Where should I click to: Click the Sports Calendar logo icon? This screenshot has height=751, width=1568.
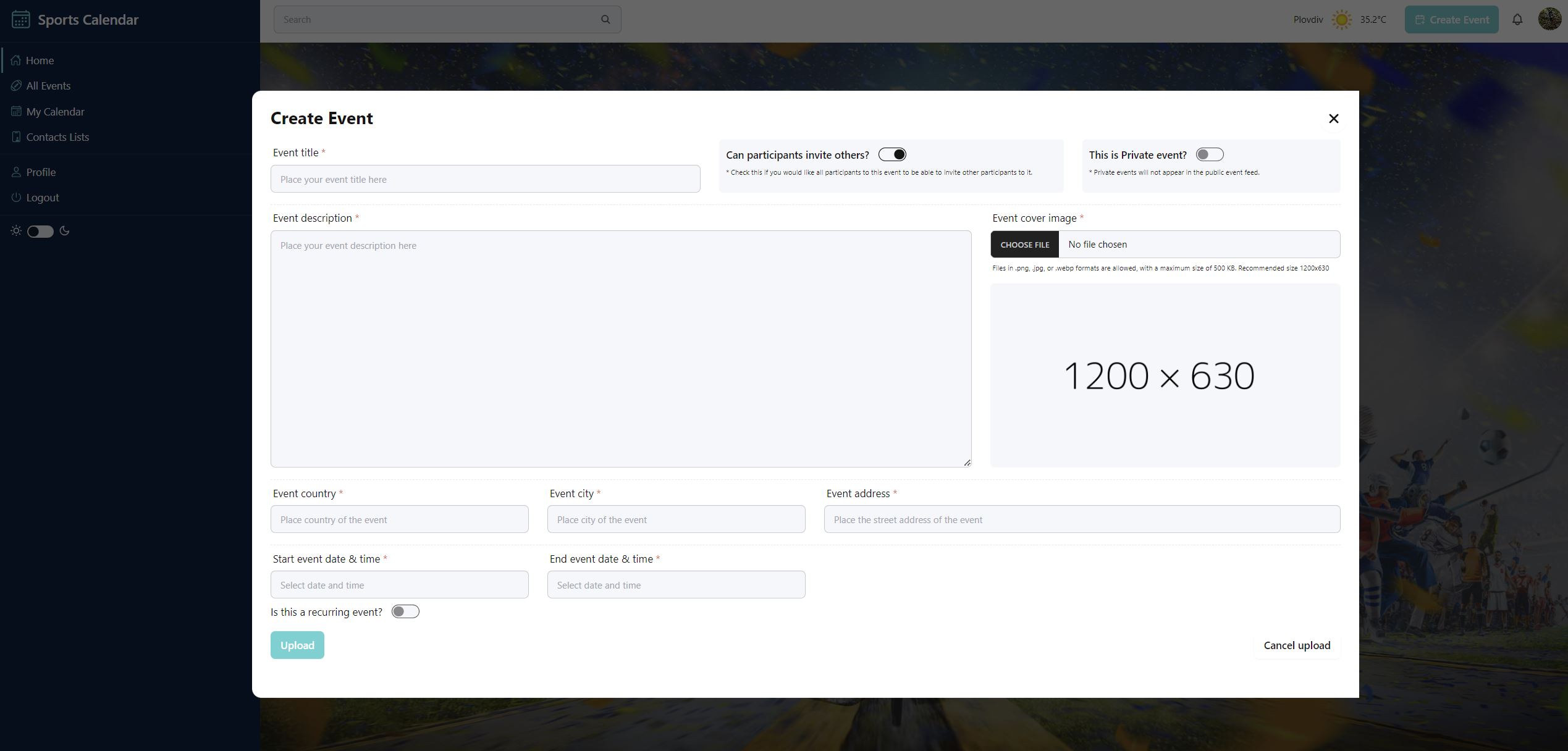[x=20, y=19]
